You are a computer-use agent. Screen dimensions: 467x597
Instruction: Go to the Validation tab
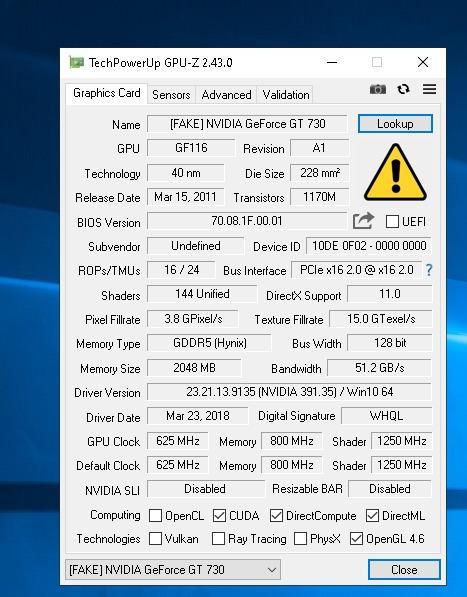[286, 94]
